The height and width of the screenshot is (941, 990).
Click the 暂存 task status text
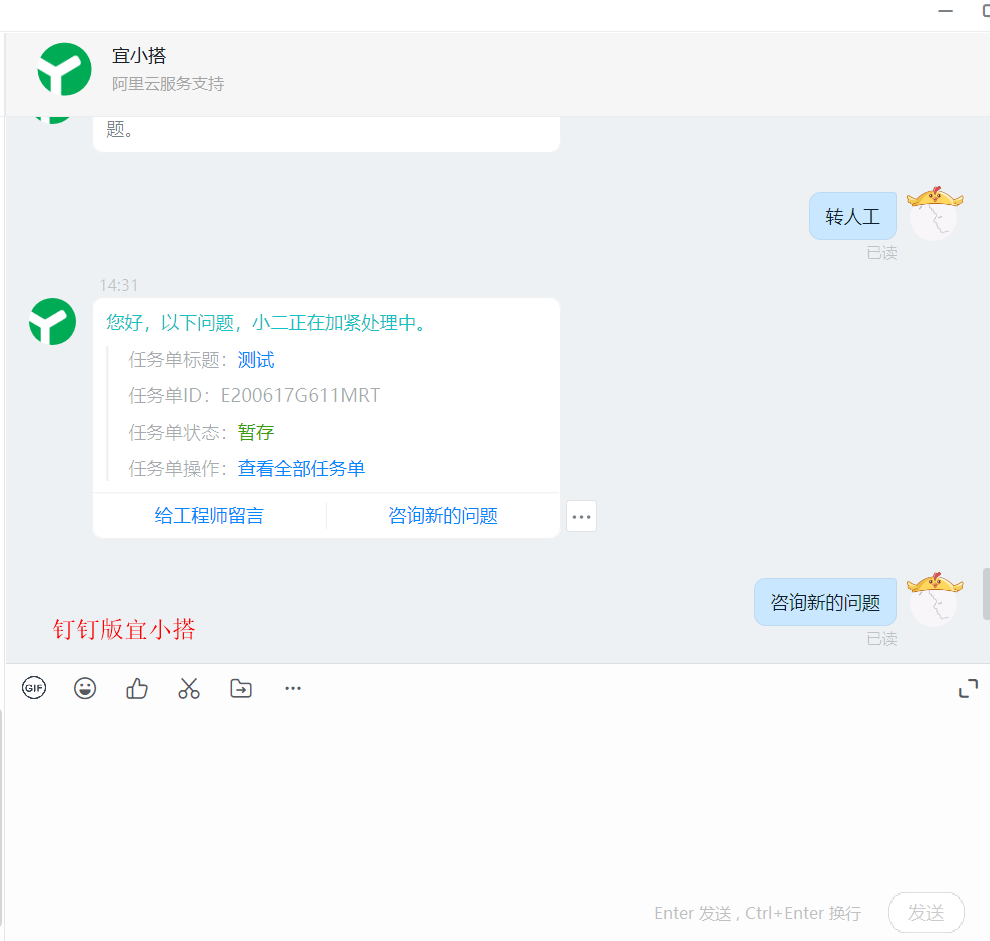tap(256, 432)
